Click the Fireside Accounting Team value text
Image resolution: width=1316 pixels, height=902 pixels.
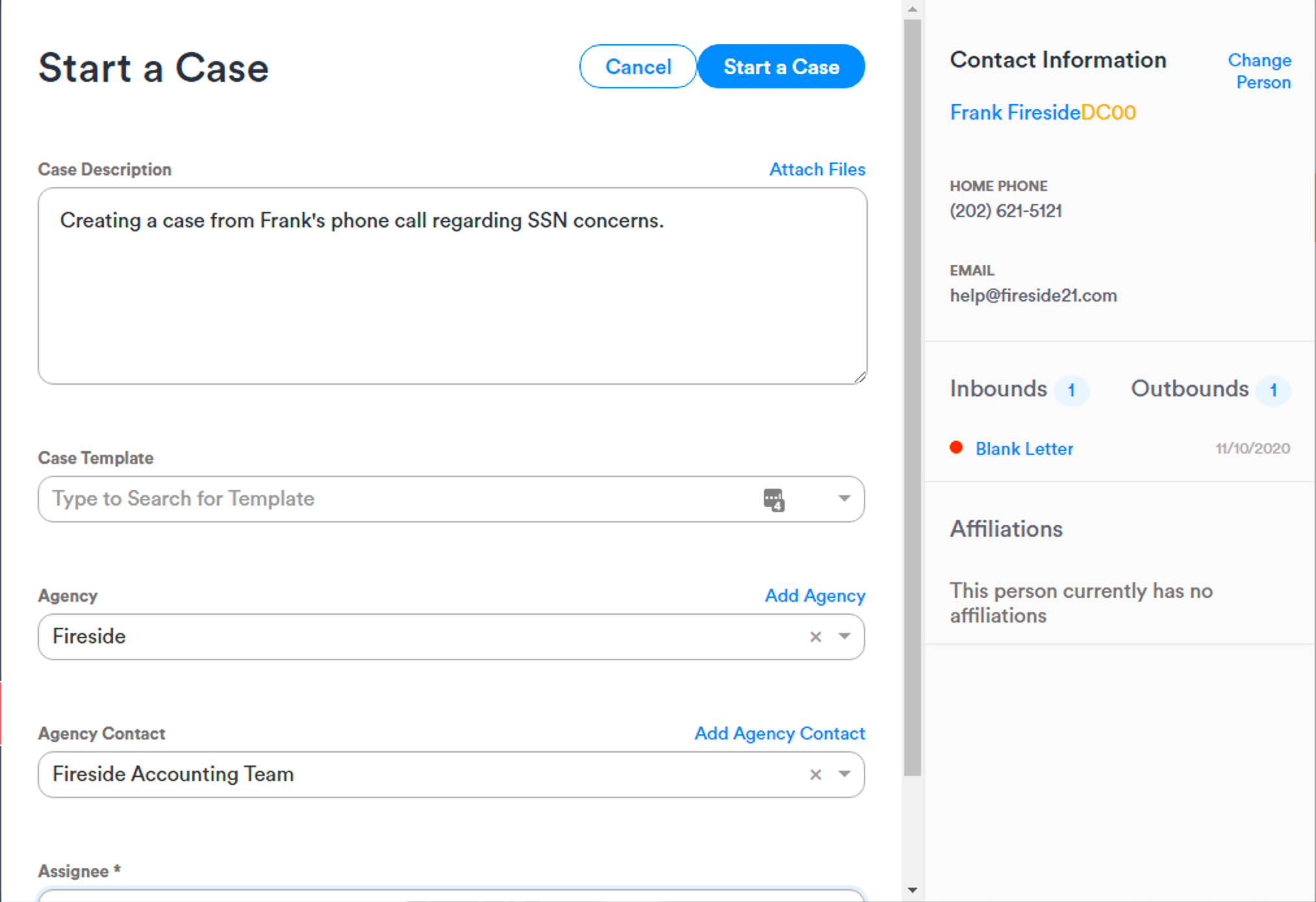click(173, 774)
